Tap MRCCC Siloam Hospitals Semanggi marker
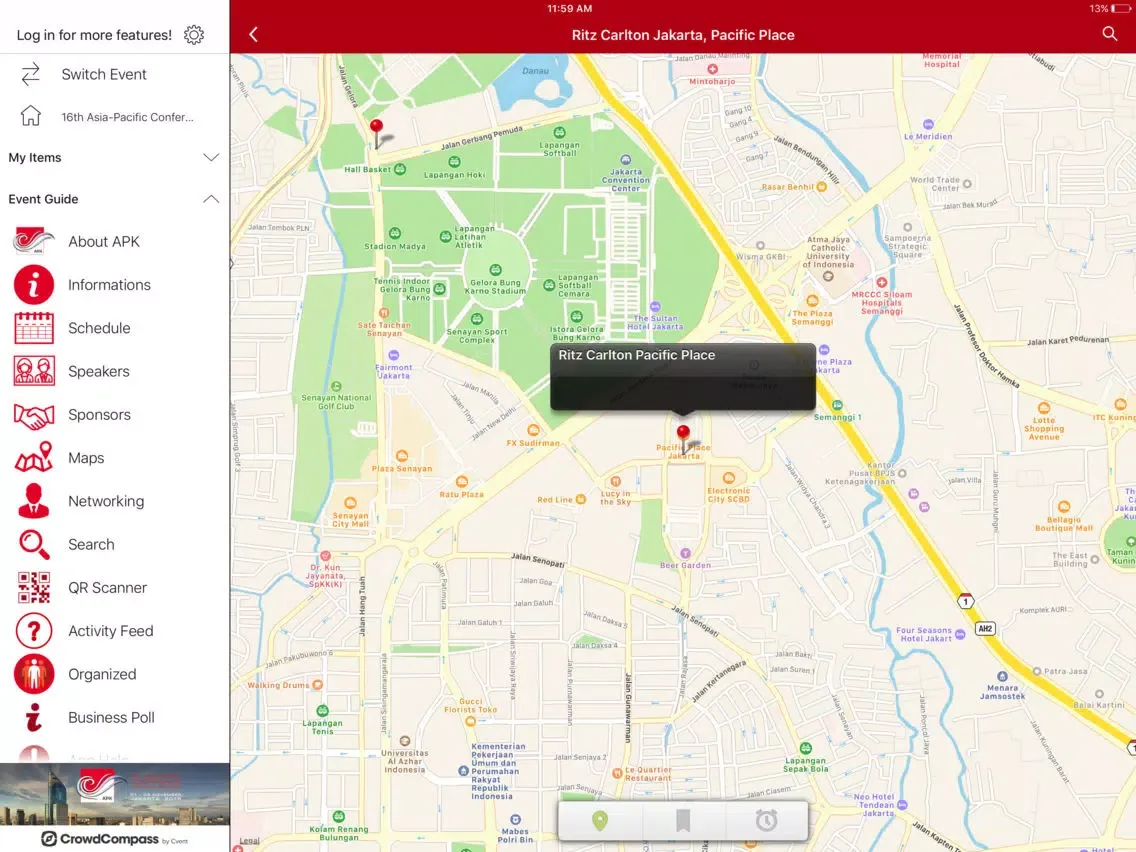The image size is (1136, 852). pos(882,283)
